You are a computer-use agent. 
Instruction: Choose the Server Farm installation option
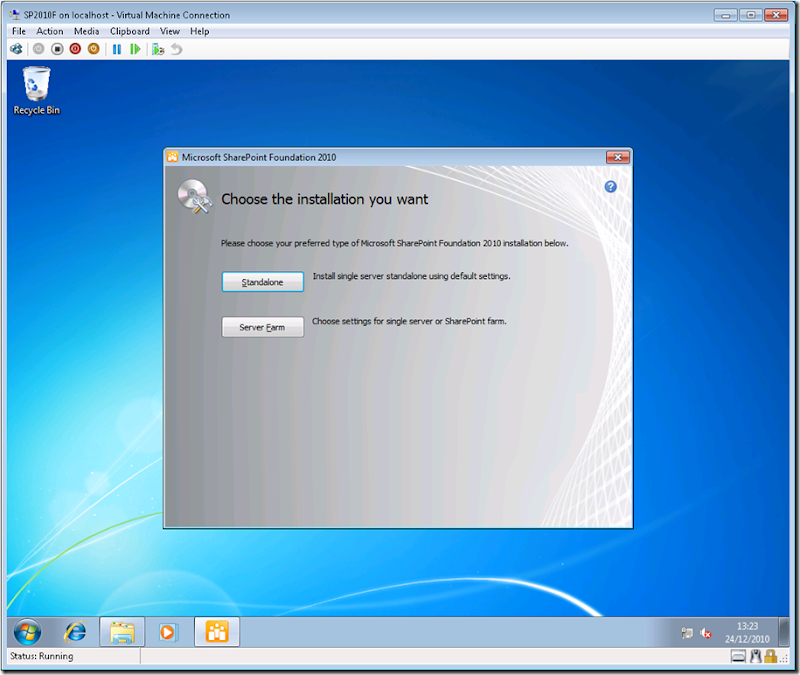click(262, 327)
